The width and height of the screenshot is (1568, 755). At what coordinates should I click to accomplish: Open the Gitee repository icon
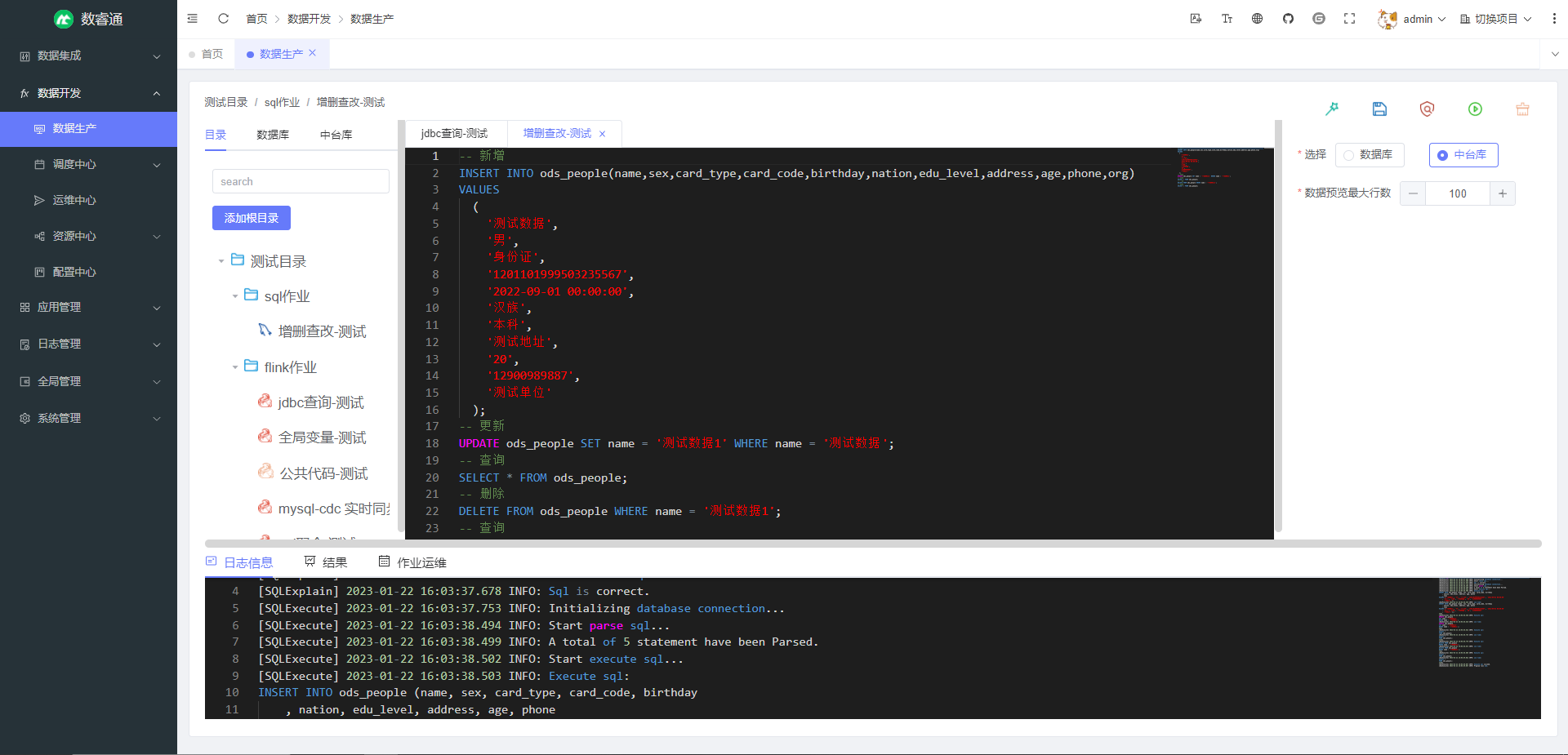coord(1318,18)
